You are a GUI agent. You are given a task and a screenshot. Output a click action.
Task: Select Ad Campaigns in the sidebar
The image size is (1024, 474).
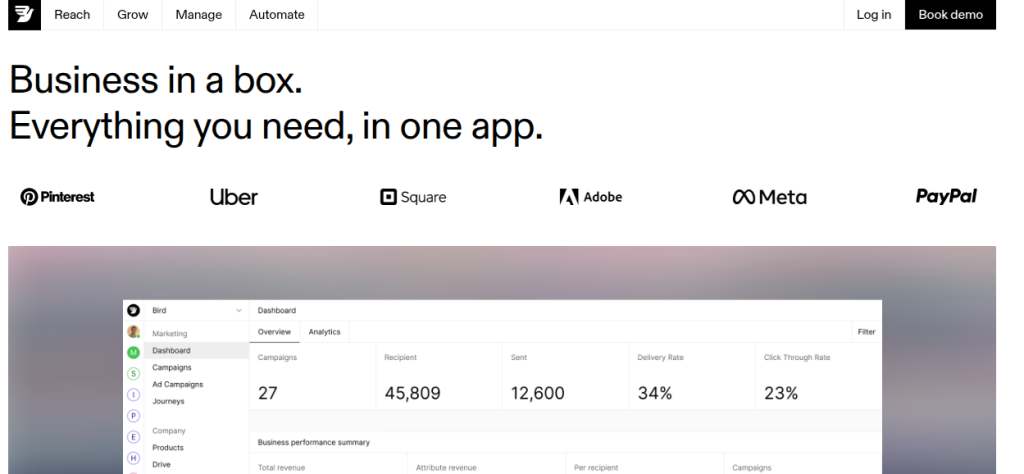click(x=179, y=384)
